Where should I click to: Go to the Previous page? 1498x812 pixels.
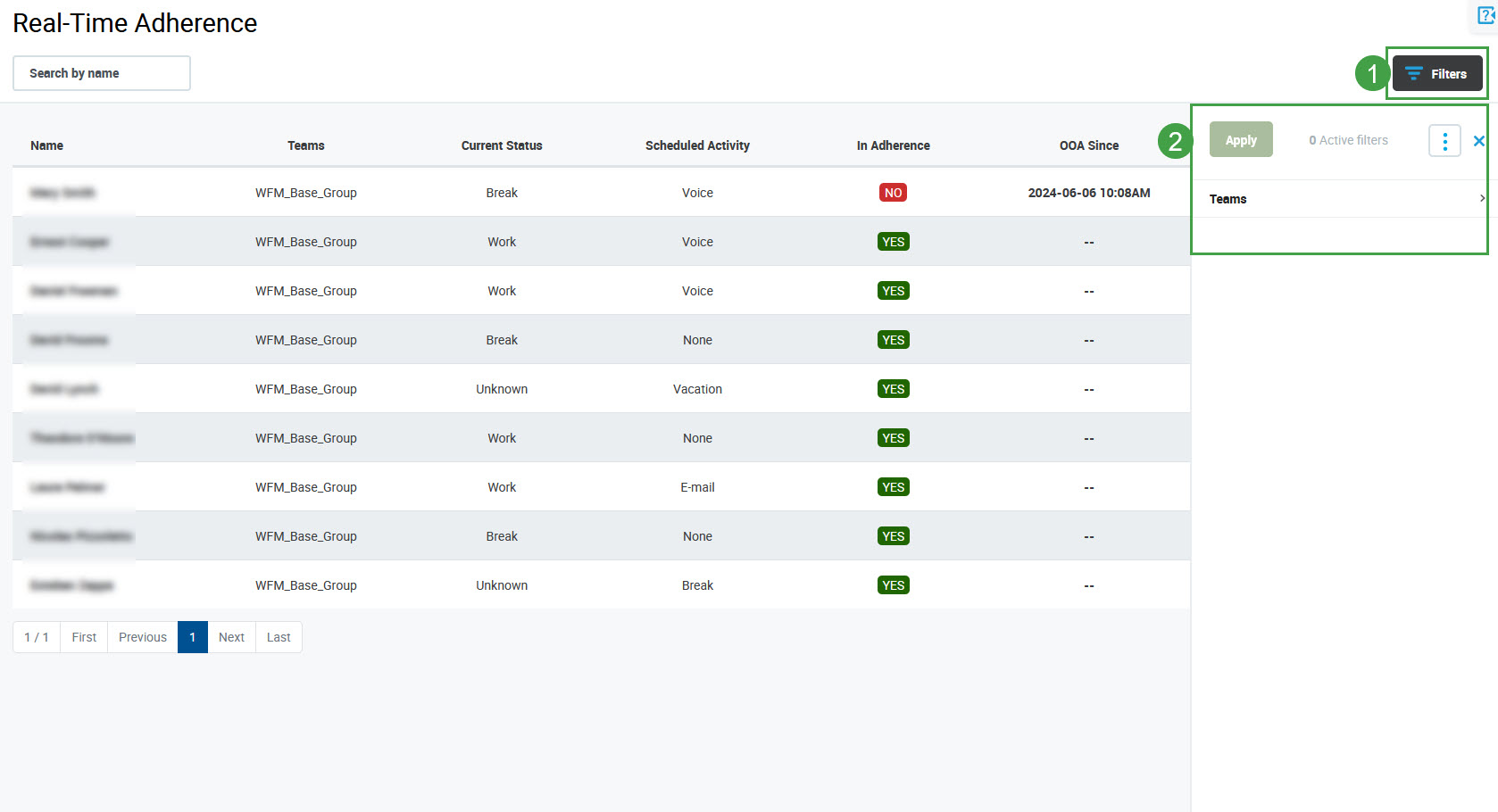[143, 637]
